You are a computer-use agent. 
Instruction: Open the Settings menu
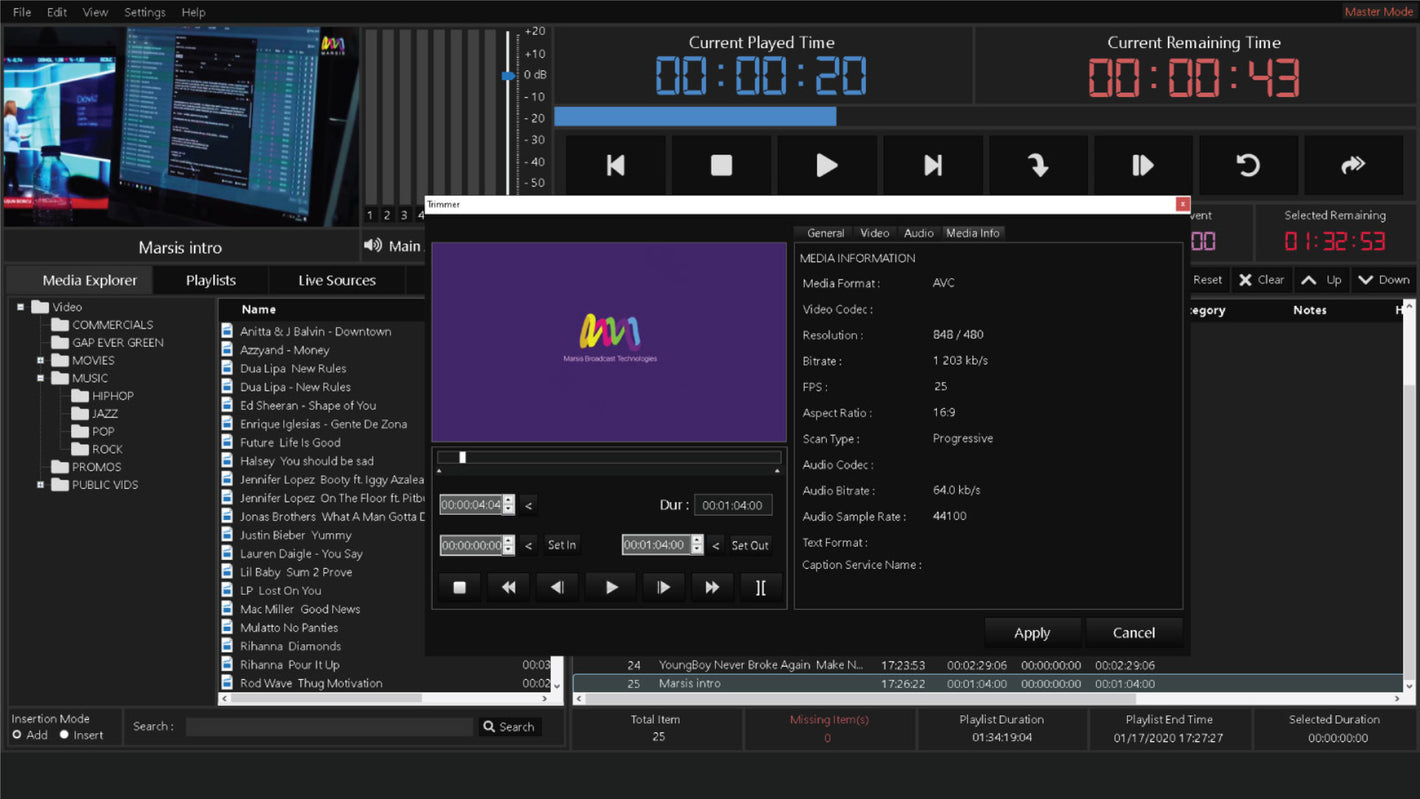coord(145,12)
